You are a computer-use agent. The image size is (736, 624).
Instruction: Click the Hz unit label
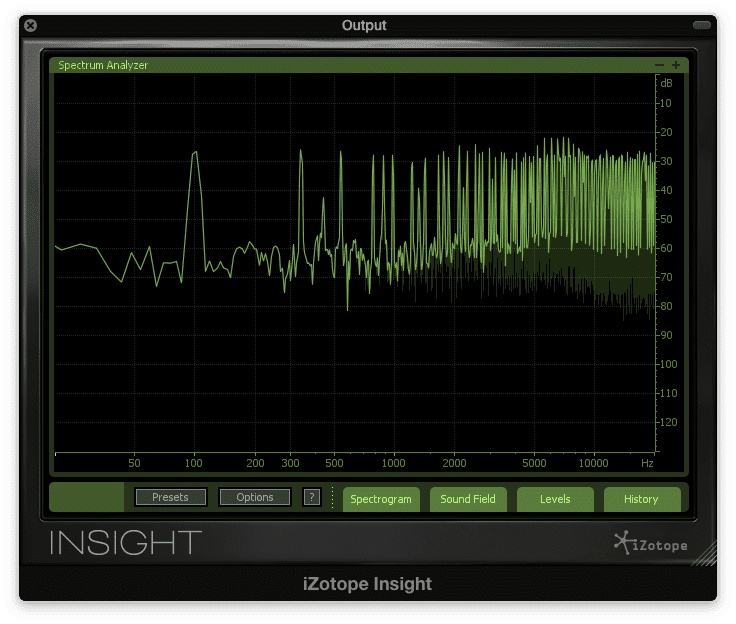click(x=647, y=463)
